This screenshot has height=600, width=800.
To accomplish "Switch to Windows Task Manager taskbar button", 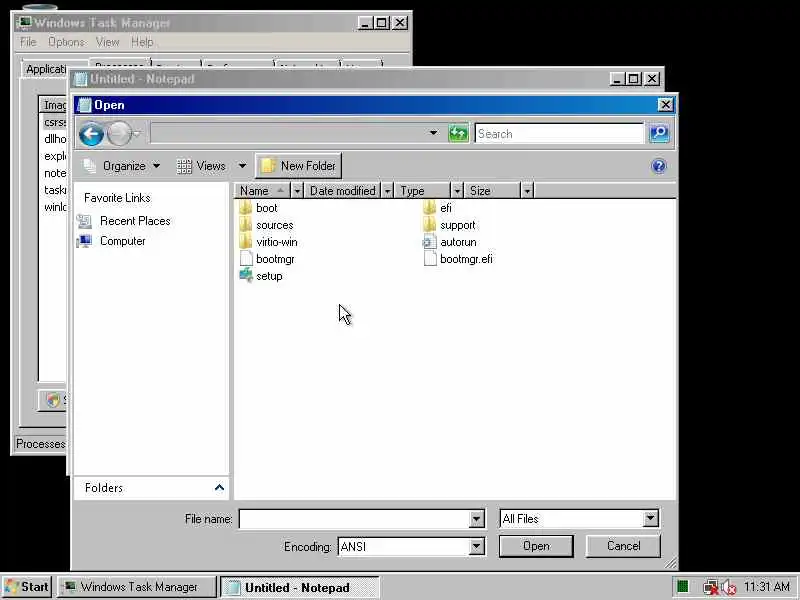I will click(137, 587).
